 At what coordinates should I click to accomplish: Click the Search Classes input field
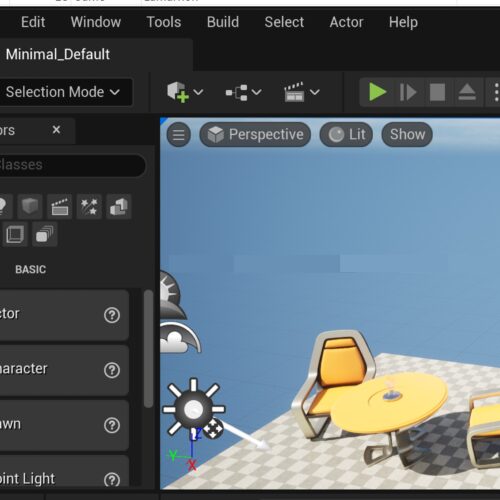(72, 165)
